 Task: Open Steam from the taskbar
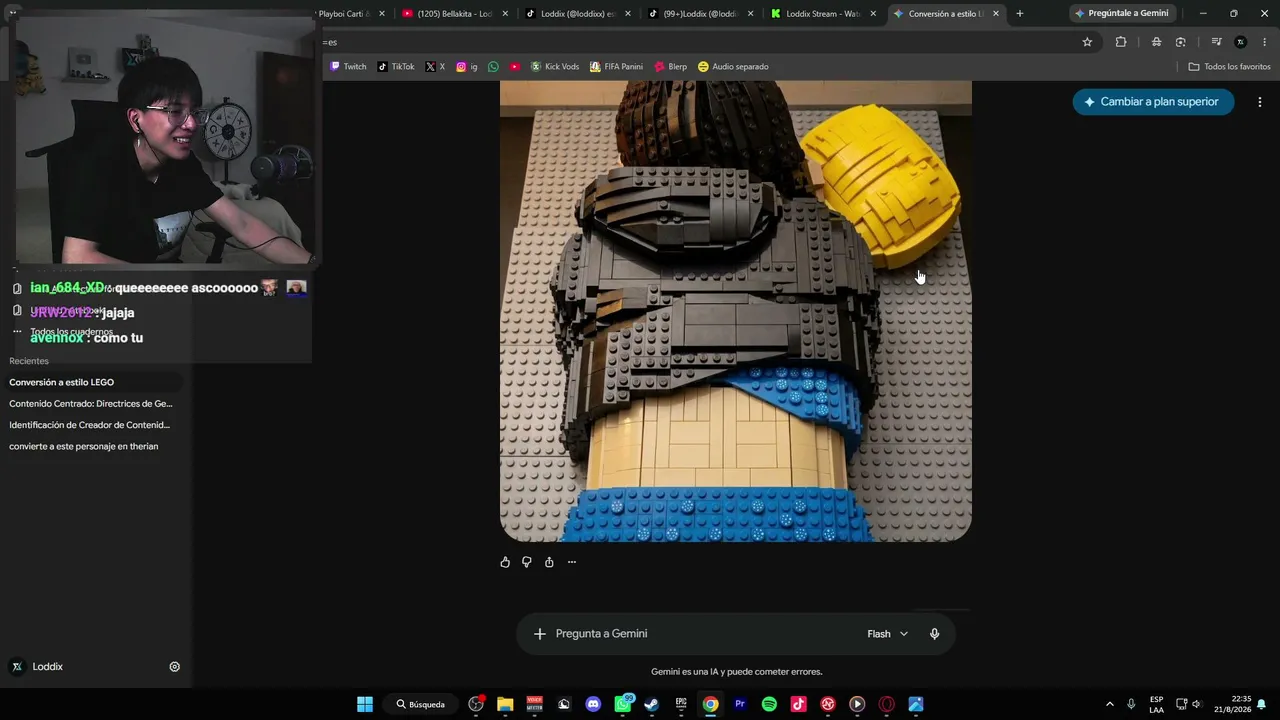pos(652,704)
